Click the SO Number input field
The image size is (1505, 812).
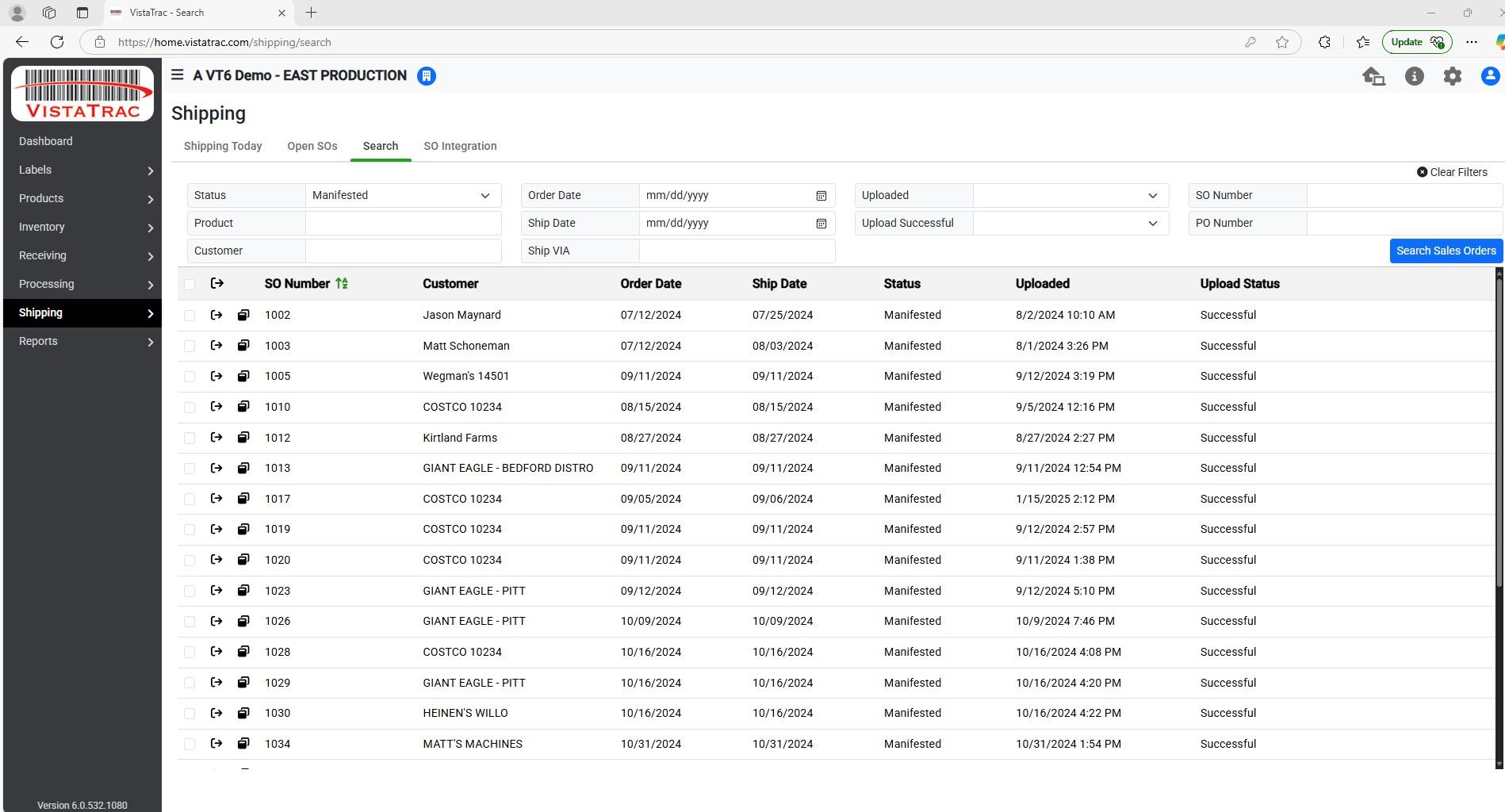click(1403, 196)
